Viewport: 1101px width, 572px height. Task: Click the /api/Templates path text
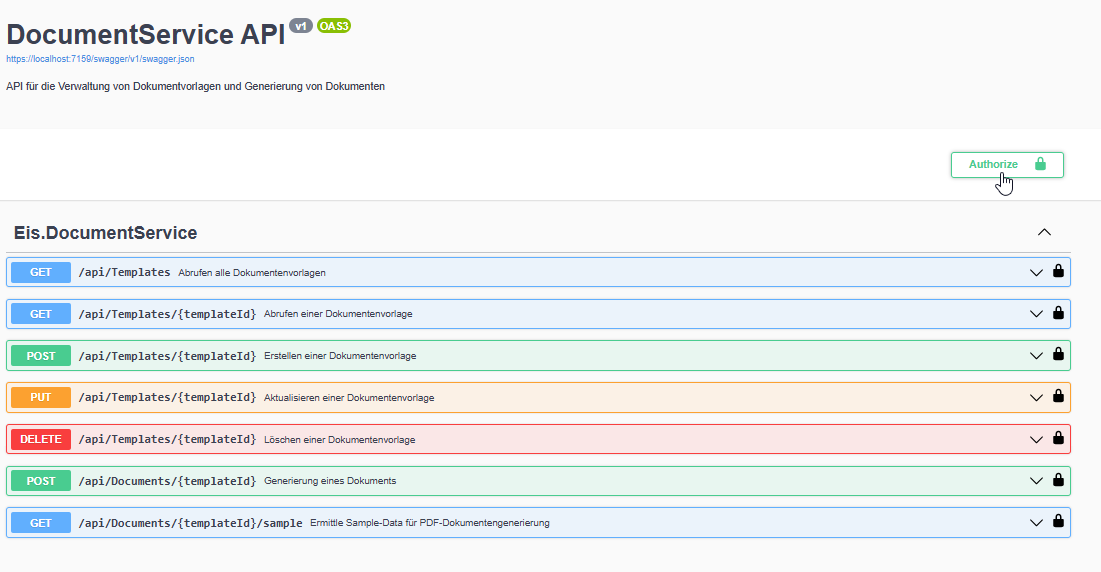[x=124, y=272]
